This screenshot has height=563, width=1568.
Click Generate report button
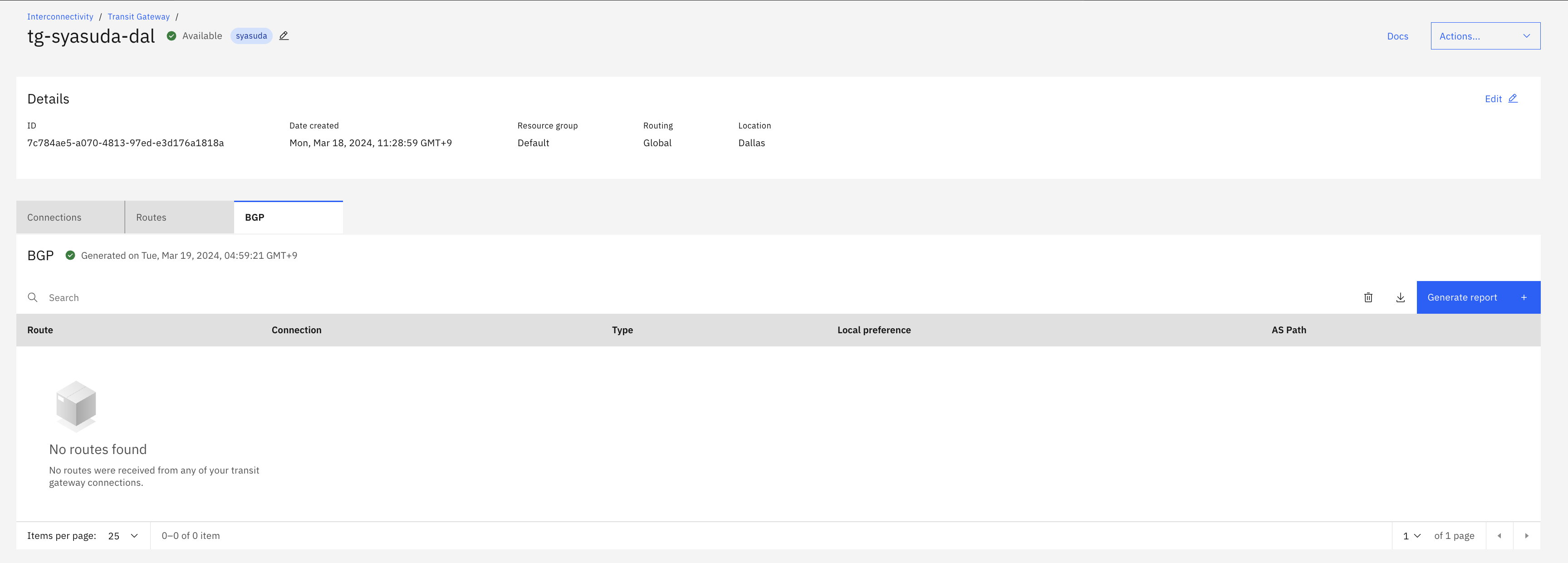tap(1477, 297)
